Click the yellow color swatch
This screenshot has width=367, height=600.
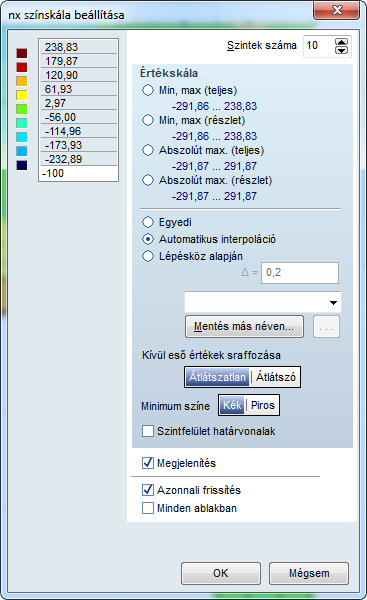tap(22, 95)
